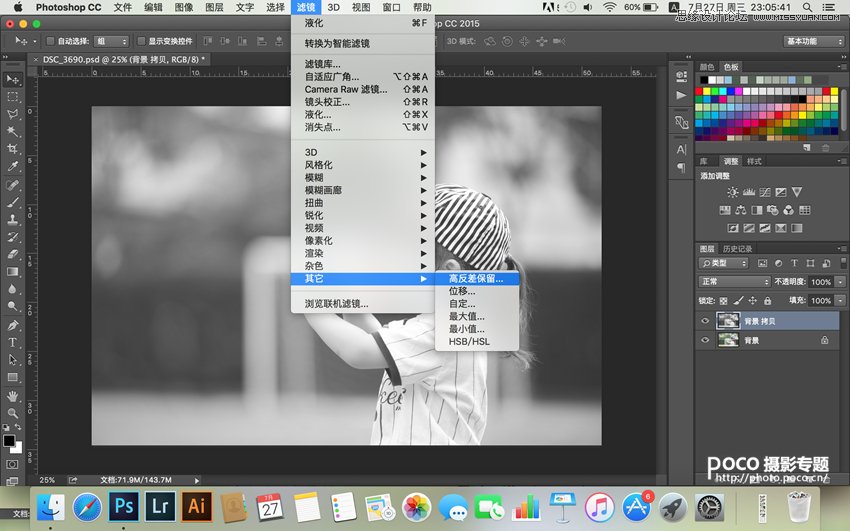
Task: Open the 基本功能 workspace dropdown
Action: click(814, 42)
